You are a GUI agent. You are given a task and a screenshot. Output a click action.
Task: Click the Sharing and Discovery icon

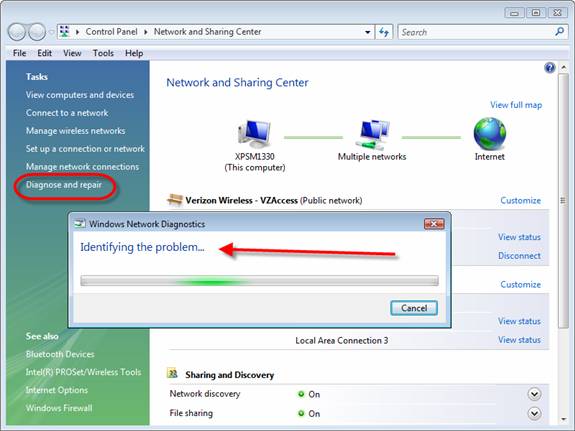[172, 373]
